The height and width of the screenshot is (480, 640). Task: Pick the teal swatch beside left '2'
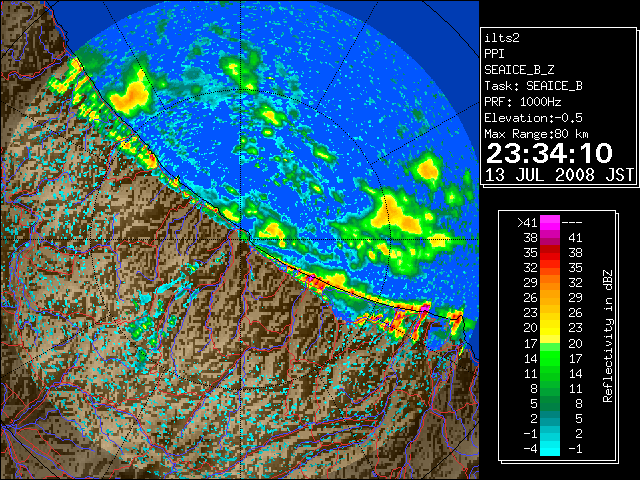pos(550,418)
